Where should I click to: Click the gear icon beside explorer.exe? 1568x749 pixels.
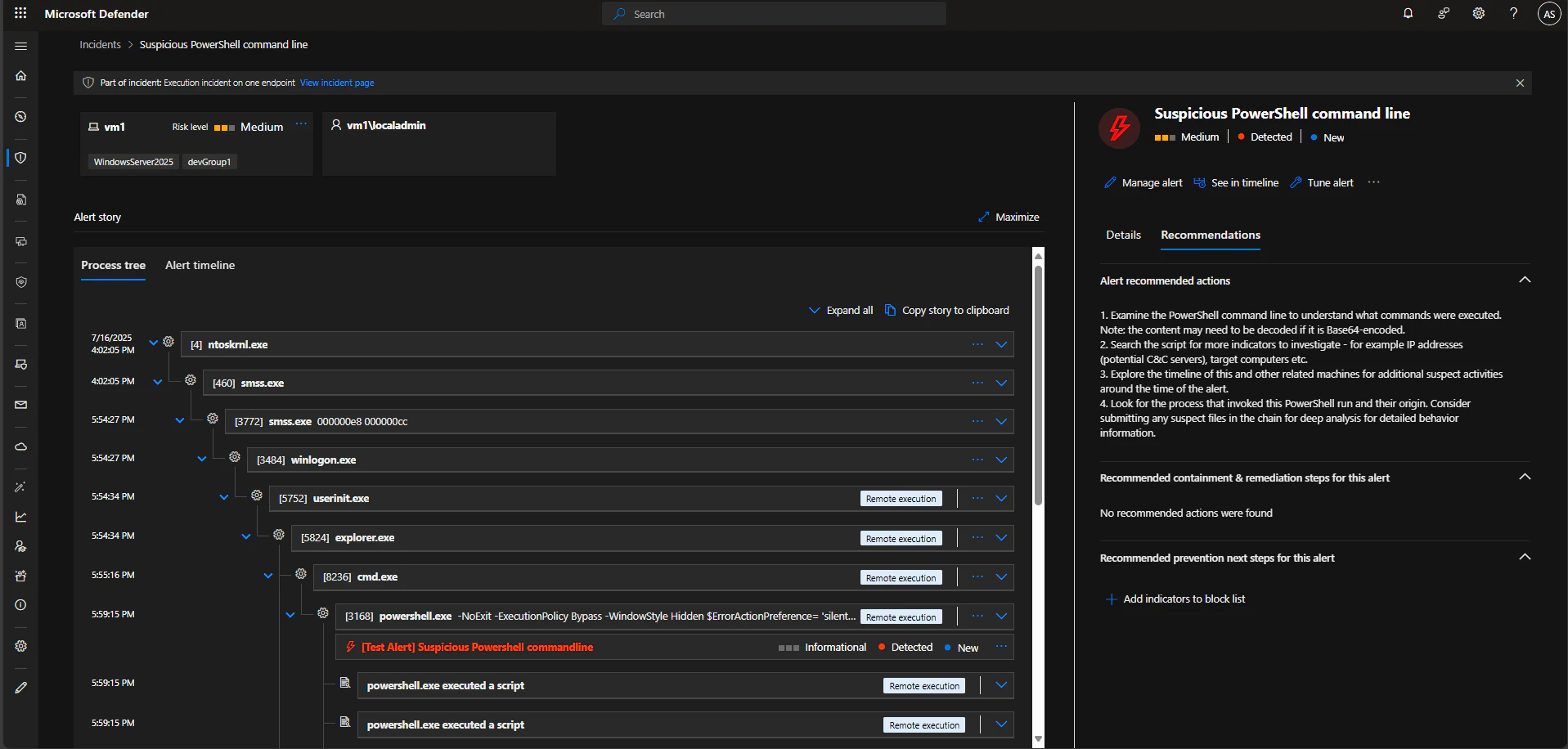click(x=279, y=535)
